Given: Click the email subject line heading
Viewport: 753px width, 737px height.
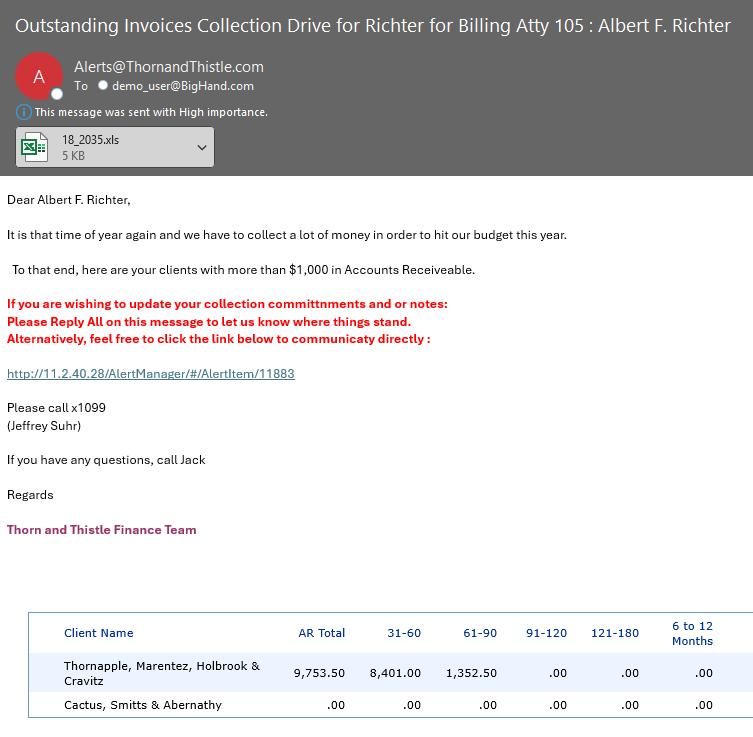Looking at the screenshot, I should tap(373, 26).
